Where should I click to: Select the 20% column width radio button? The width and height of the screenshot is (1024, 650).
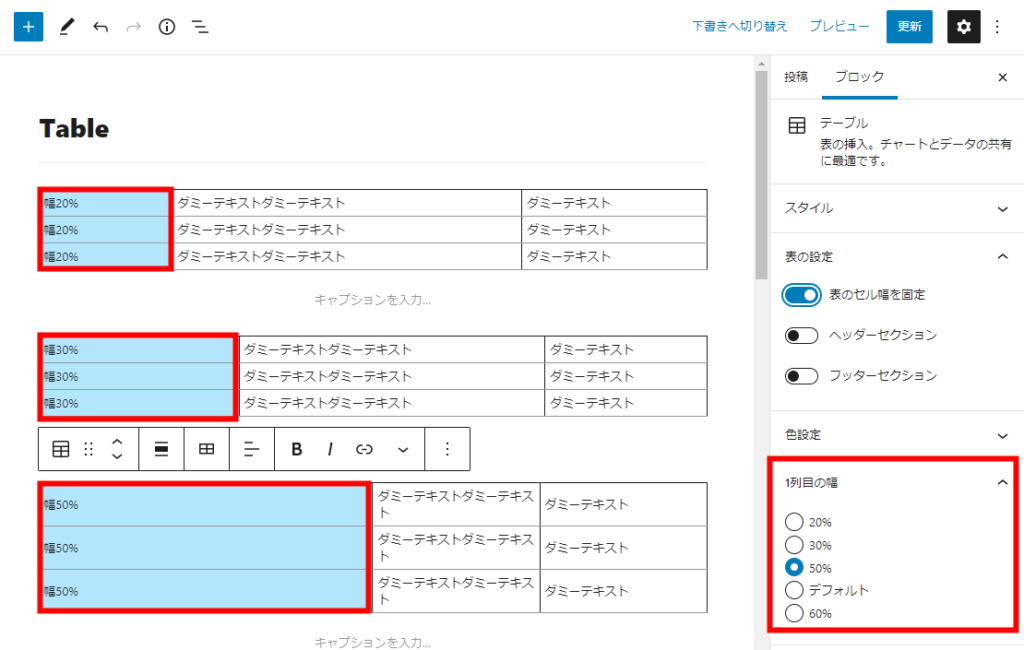pos(794,522)
